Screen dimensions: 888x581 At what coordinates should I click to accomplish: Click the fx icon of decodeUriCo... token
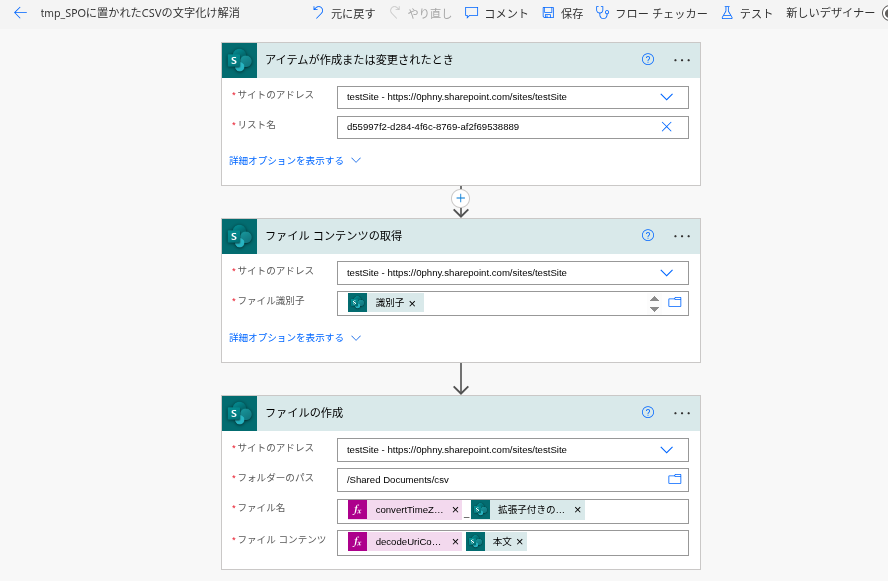coord(357,542)
